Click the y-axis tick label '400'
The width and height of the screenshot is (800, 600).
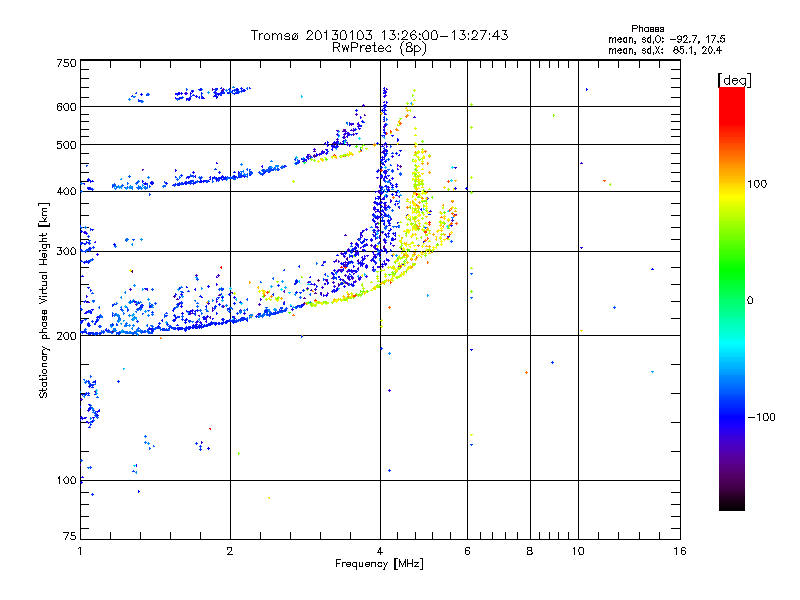coord(66,191)
